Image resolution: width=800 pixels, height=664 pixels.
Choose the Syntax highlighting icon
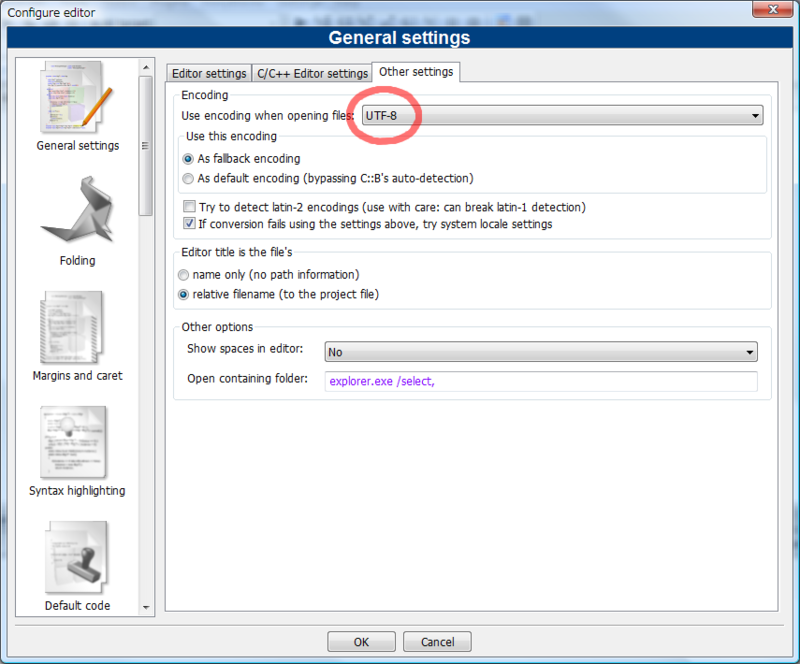click(74, 442)
